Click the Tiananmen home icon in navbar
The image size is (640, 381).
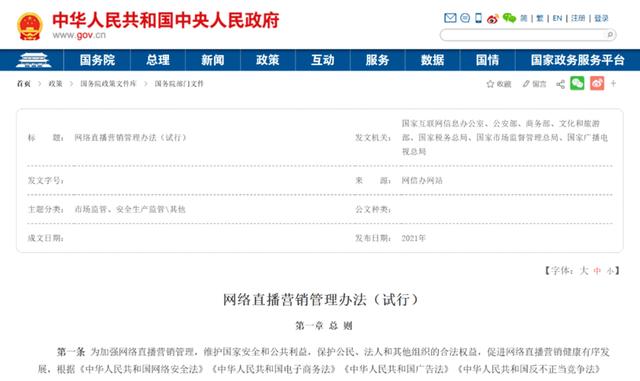point(33,60)
